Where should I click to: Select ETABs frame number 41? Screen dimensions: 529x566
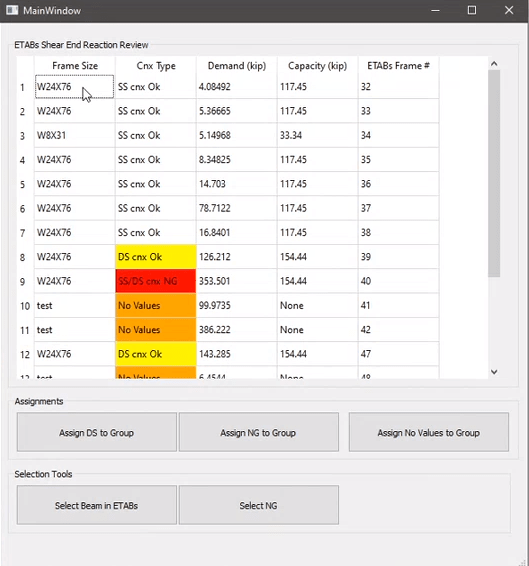coord(399,305)
